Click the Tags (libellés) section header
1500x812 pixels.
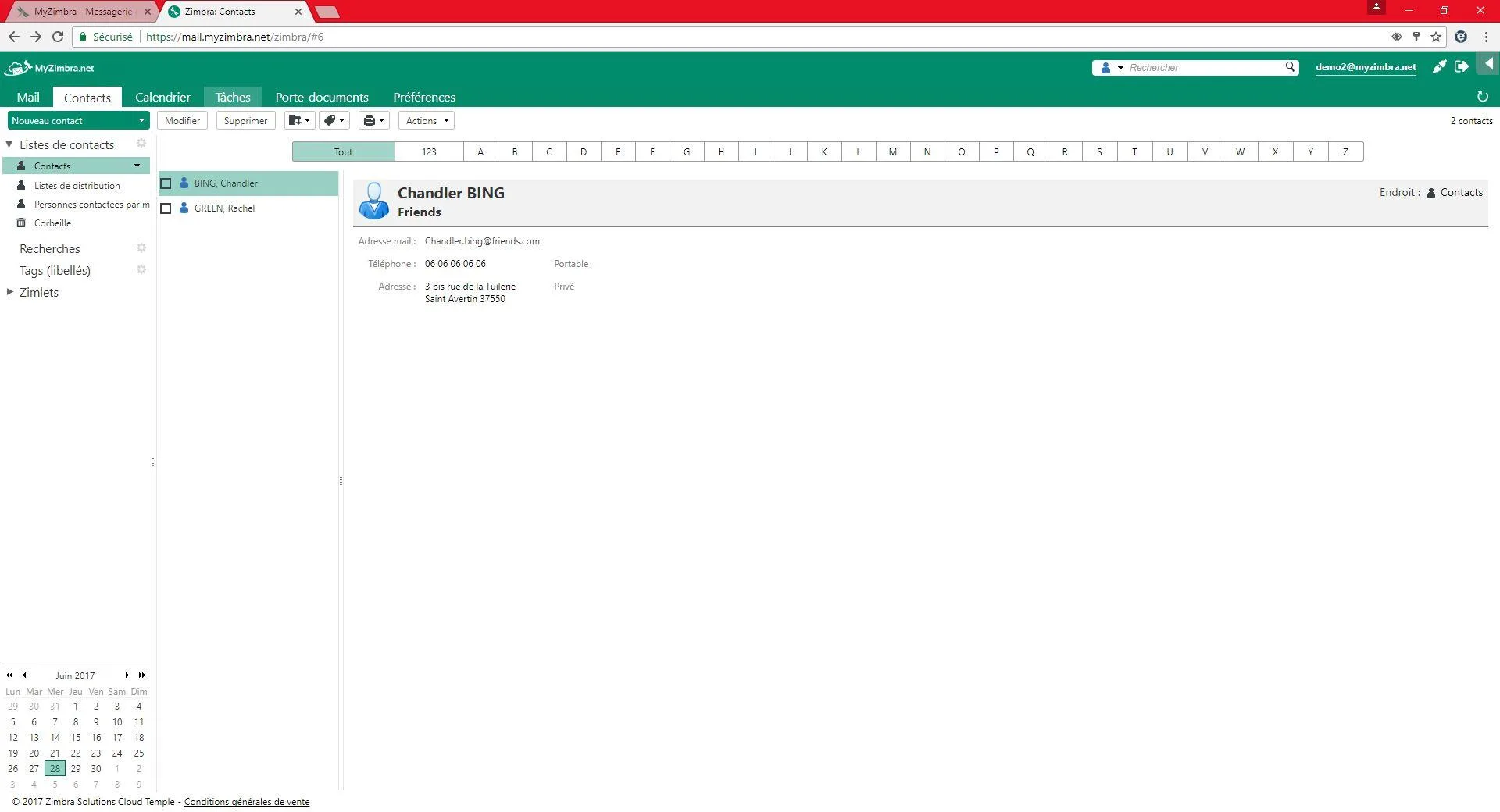[x=55, y=270]
